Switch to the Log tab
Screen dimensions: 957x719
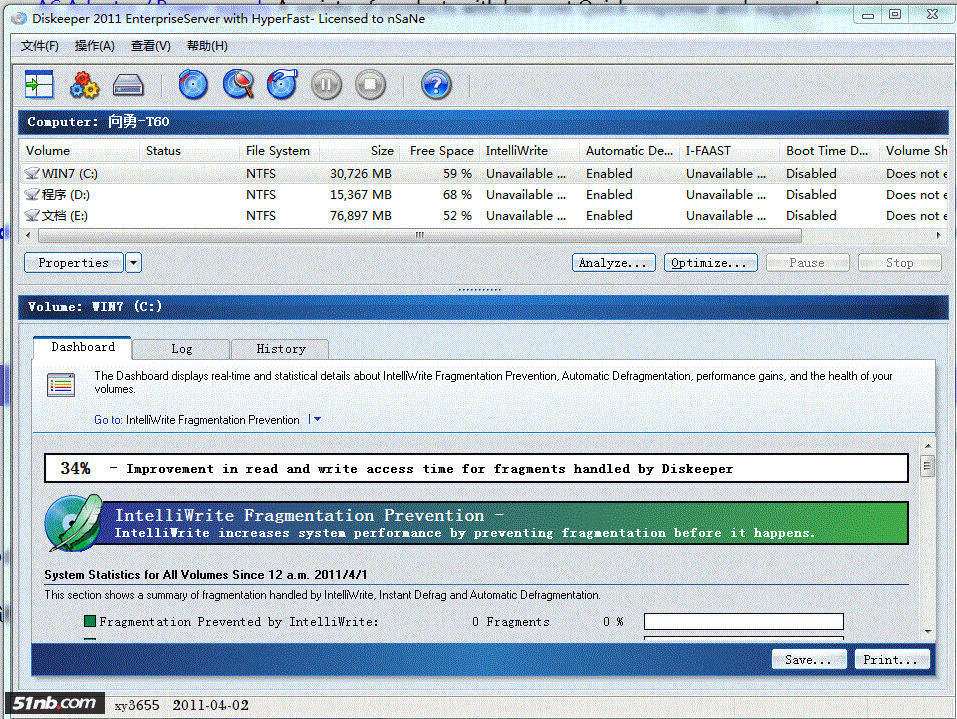click(181, 349)
